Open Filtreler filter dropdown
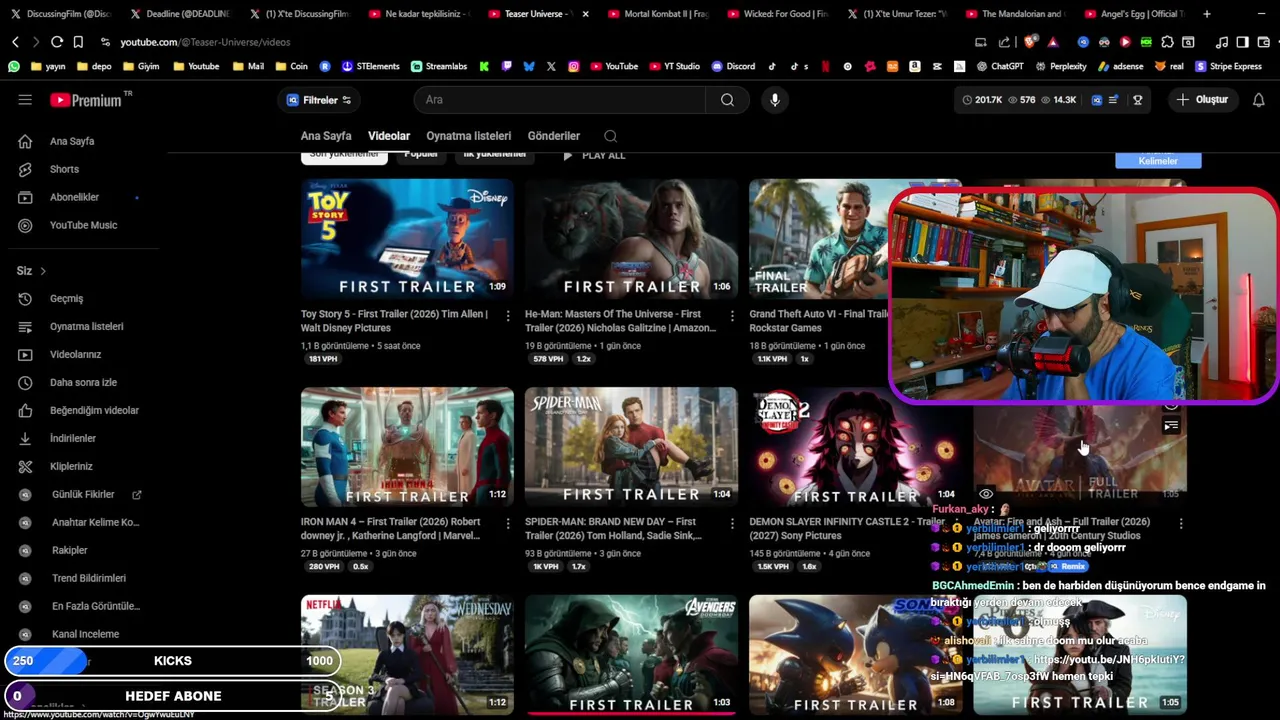This screenshot has height=720, width=1280. (319, 100)
